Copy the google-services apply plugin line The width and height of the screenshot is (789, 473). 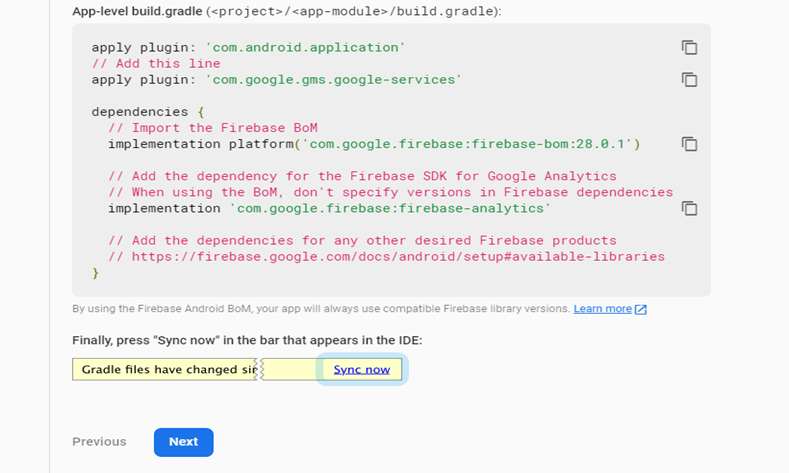click(689, 80)
